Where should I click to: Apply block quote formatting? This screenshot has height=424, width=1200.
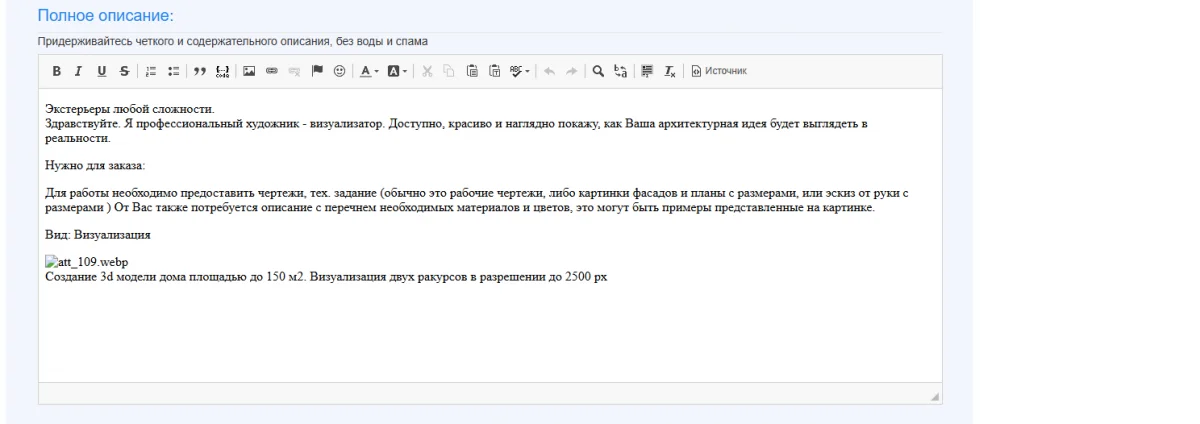(x=200, y=71)
